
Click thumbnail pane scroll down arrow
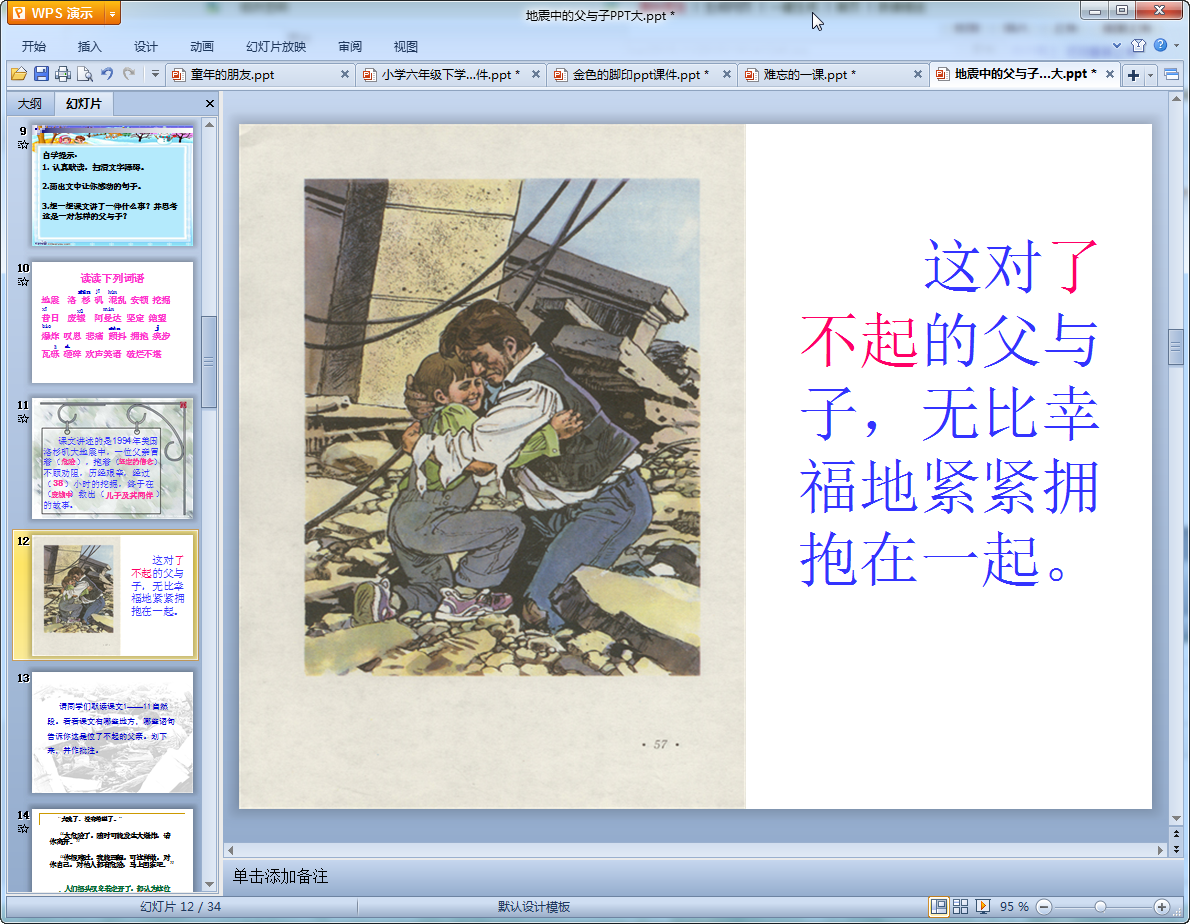point(209,885)
